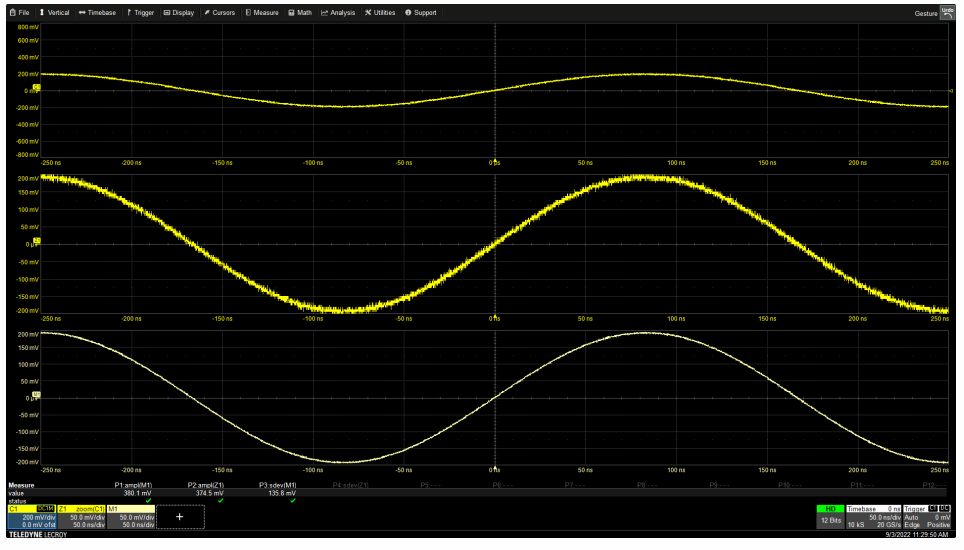Image resolution: width=964 pixels, height=550 pixels.
Task: Click the trigger level marker on top grid's right edge
Action: [951, 91]
